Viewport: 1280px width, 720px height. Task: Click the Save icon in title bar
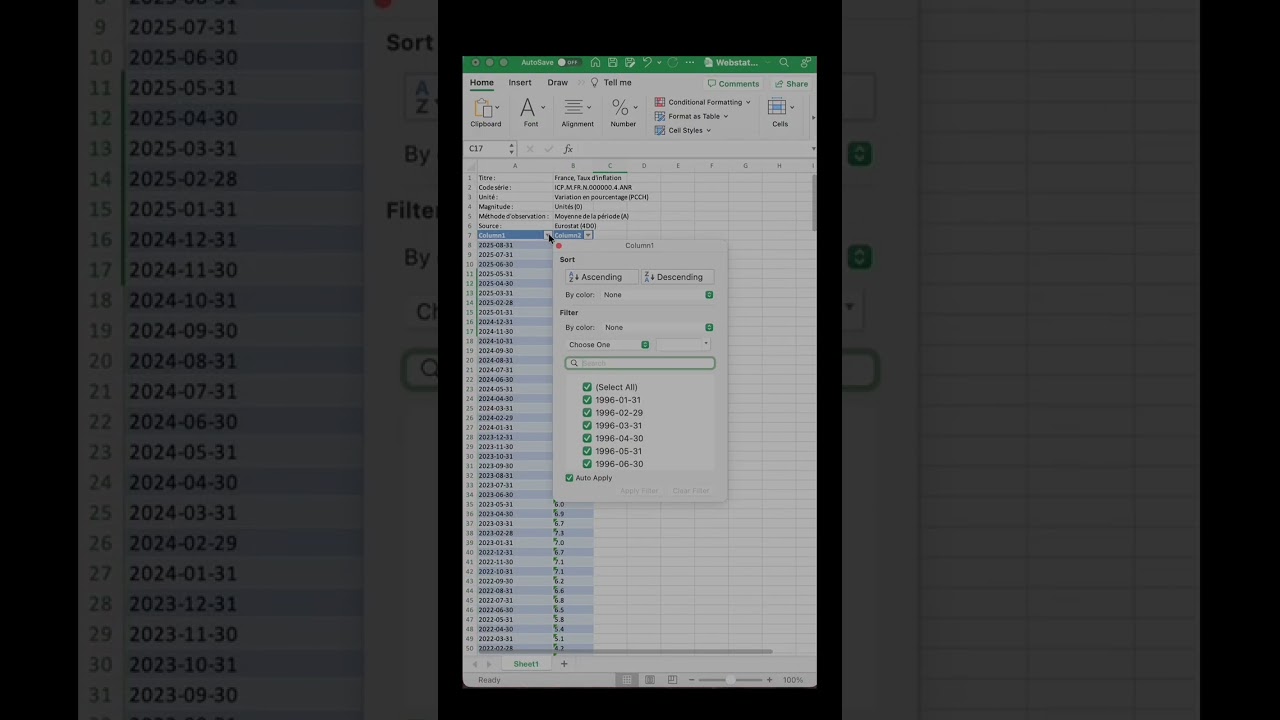613,62
